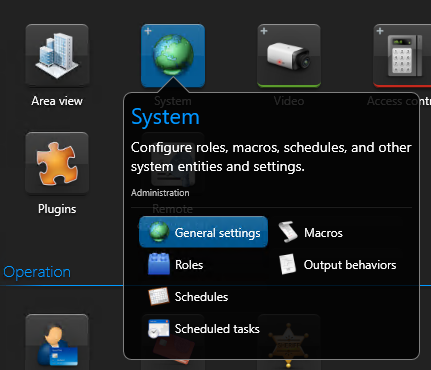This screenshot has height=370, width=431.
Task: Click the Output behaviors document icon
Action: pos(288,264)
